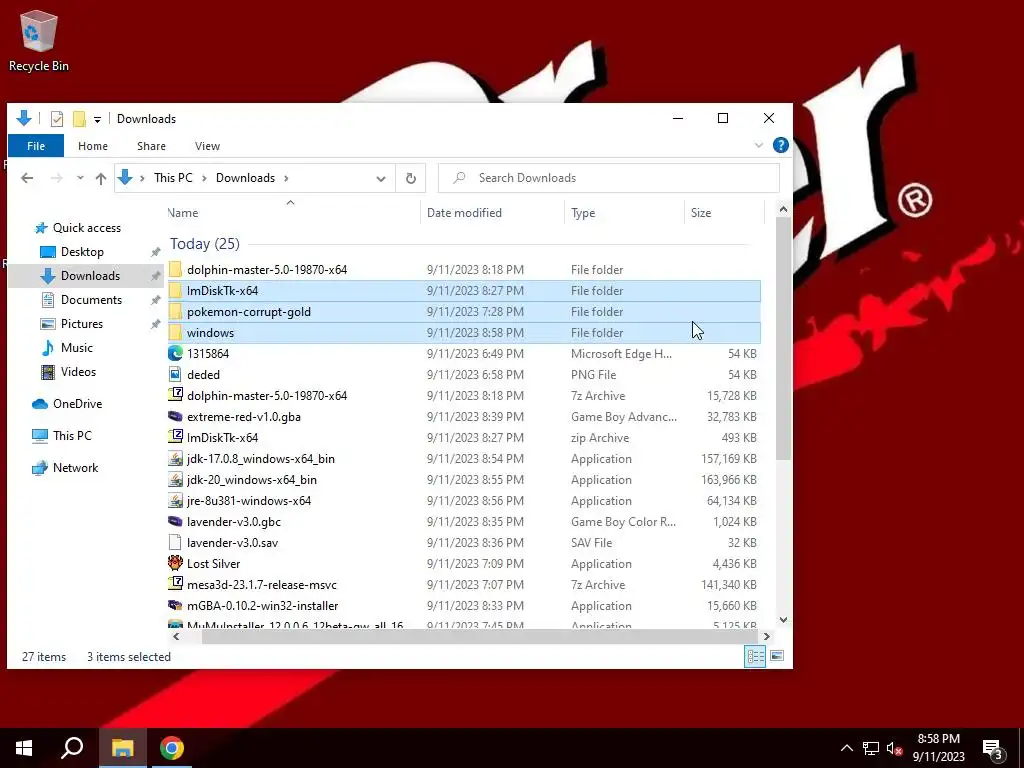Open Desktop in the navigation pane
Screen dimensions: 1024x768
82,251
